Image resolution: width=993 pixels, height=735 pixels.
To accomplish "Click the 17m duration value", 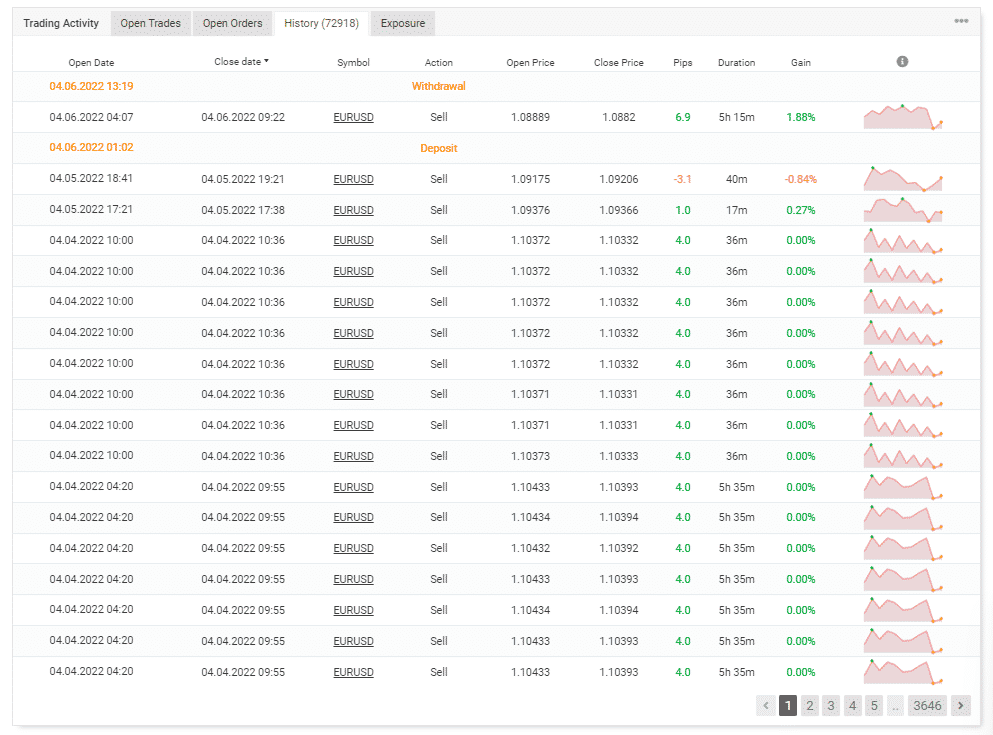I will pyautogui.click(x=737, y=210).
